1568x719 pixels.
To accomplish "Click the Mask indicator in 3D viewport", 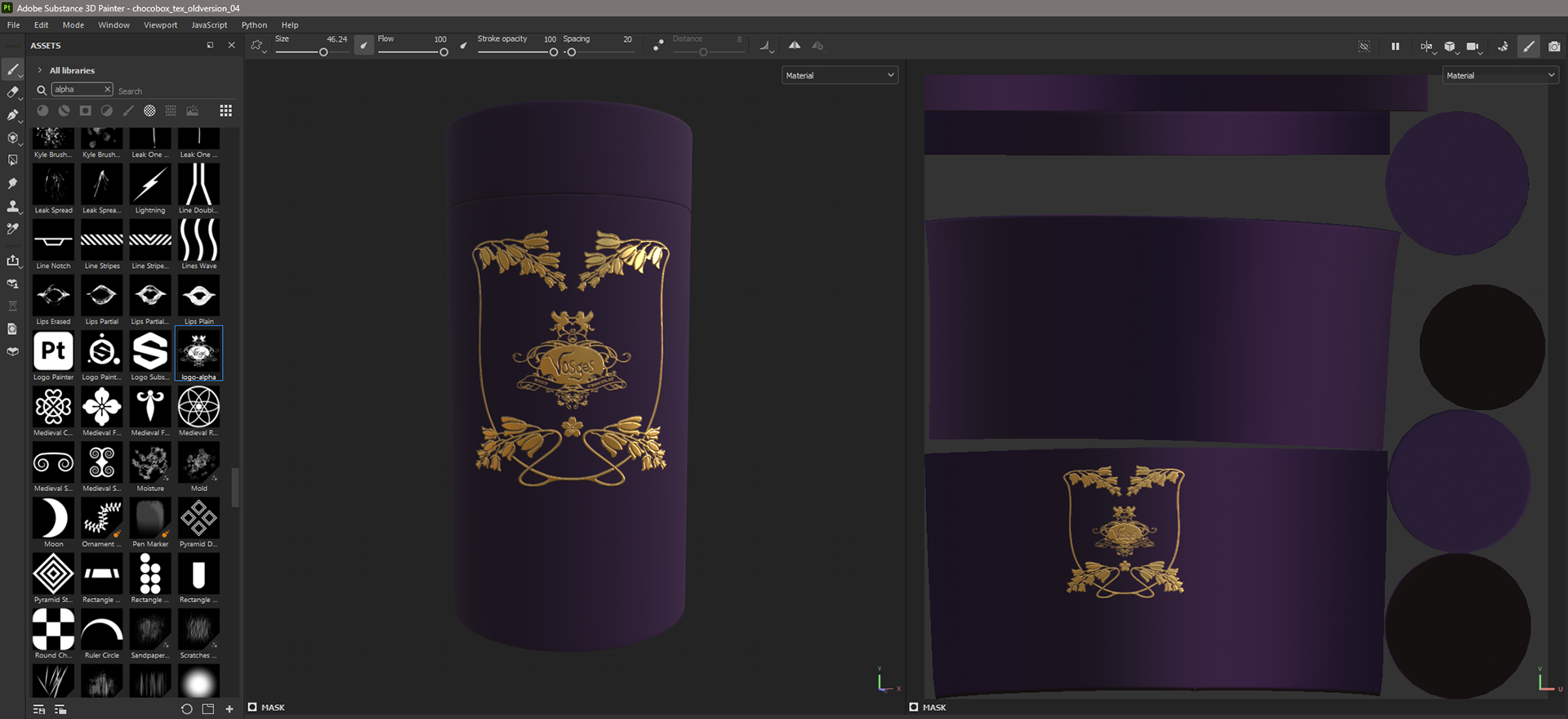I will click(266, 707).
